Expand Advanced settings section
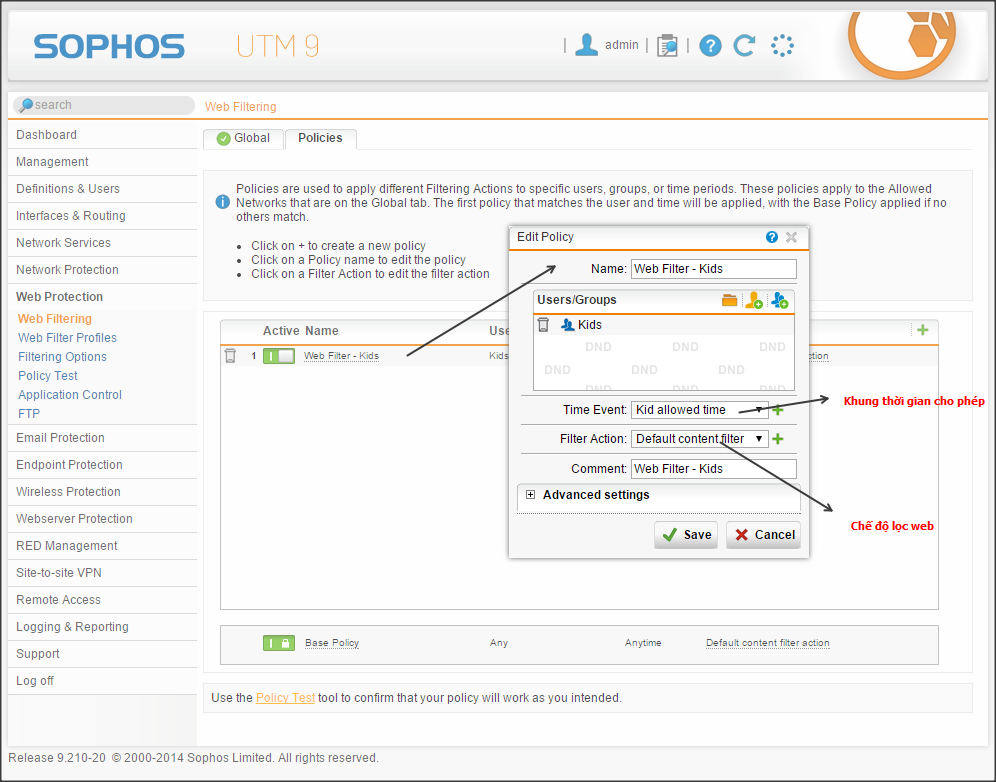 [x=530, y=495]
